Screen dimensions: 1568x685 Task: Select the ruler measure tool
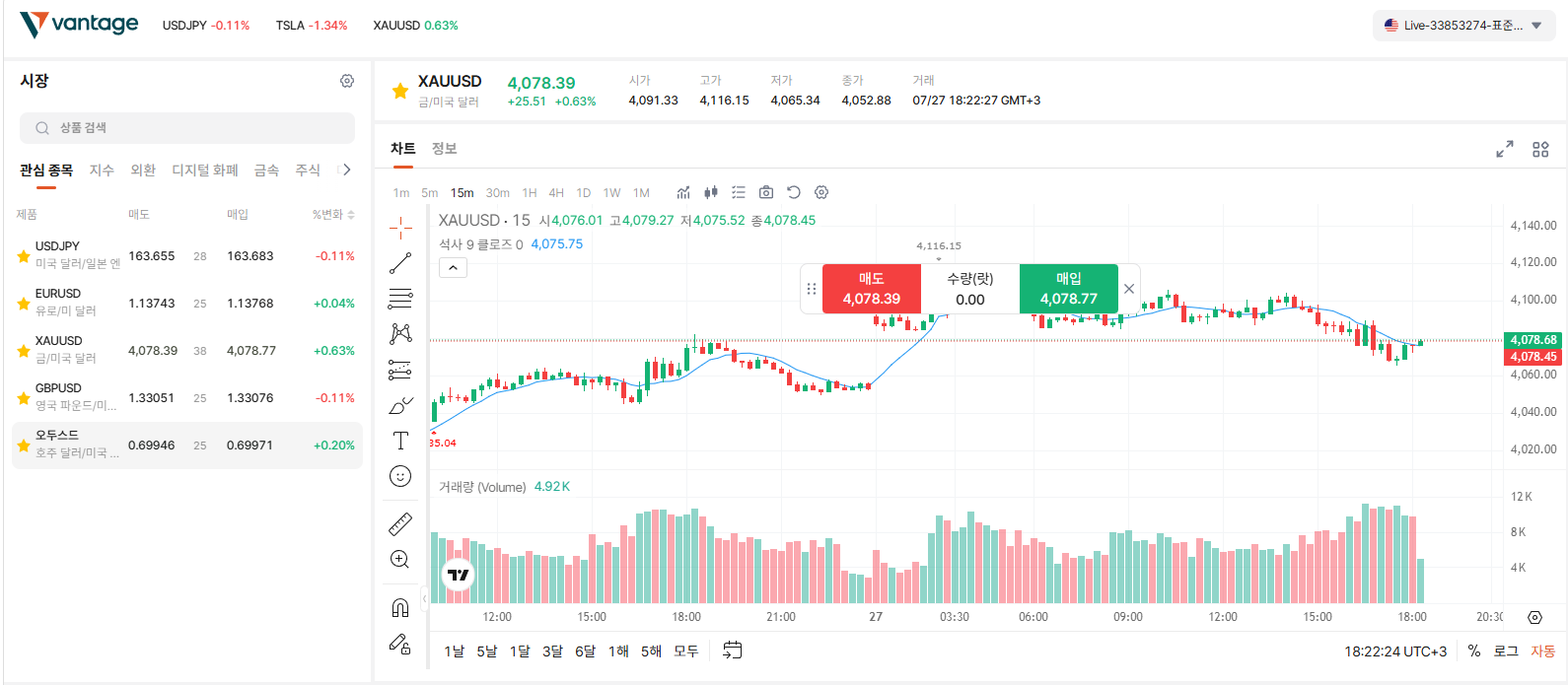(x=400, y=524)
